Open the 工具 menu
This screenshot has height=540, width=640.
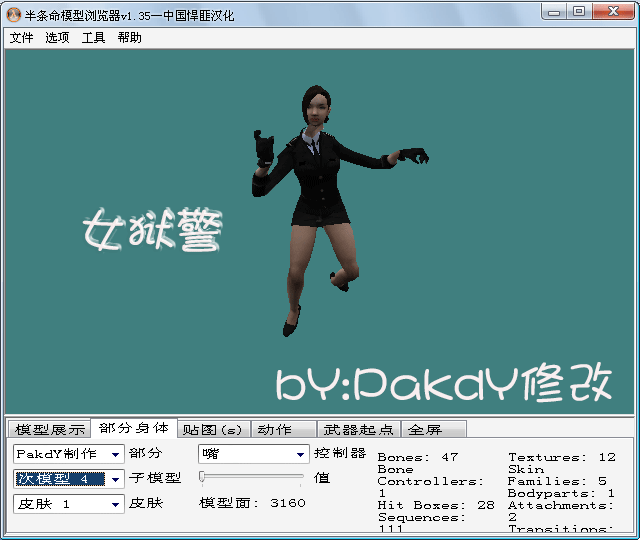point(93,38)
